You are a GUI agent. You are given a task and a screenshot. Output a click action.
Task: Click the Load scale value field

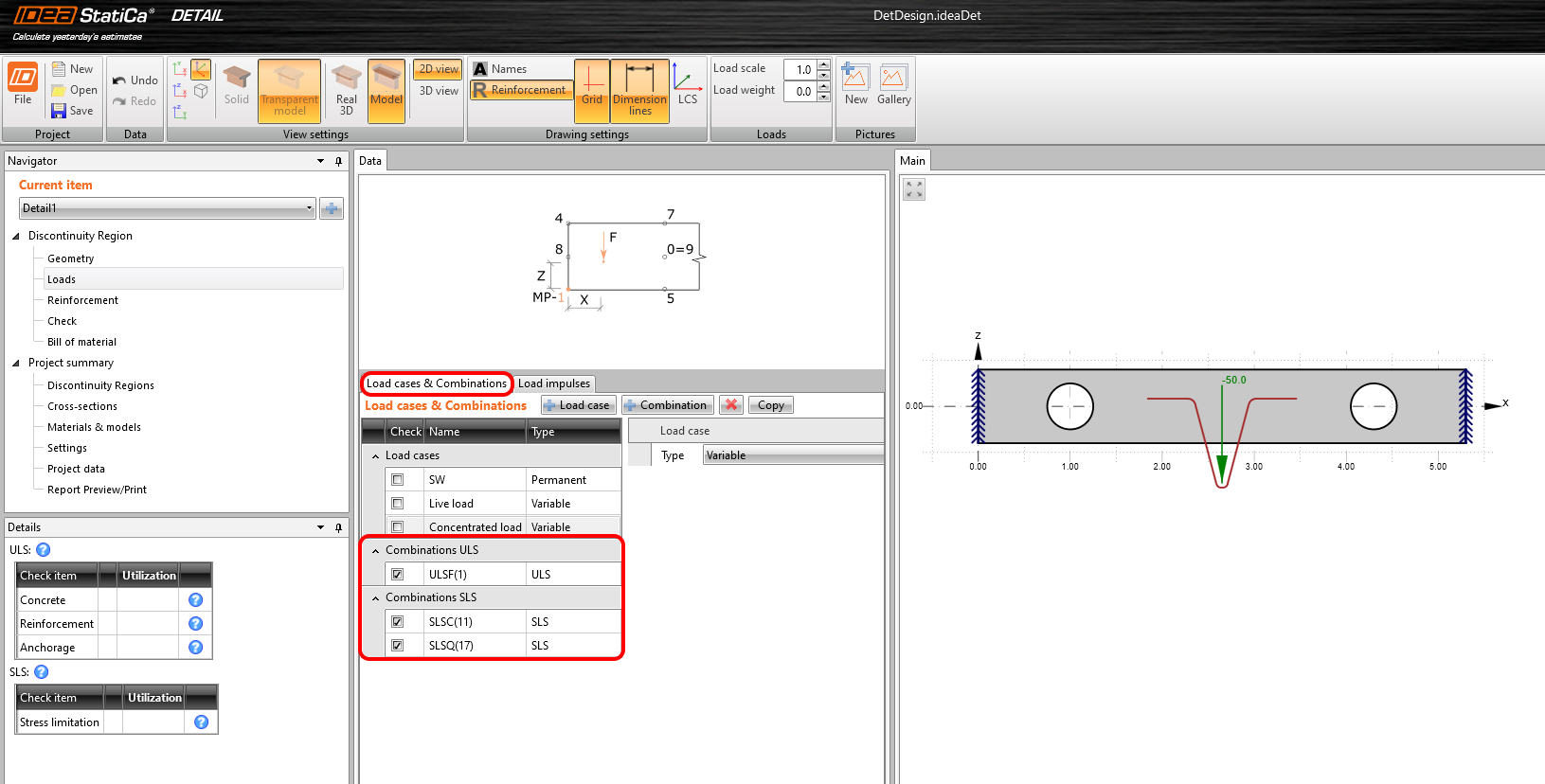[799, 69]
